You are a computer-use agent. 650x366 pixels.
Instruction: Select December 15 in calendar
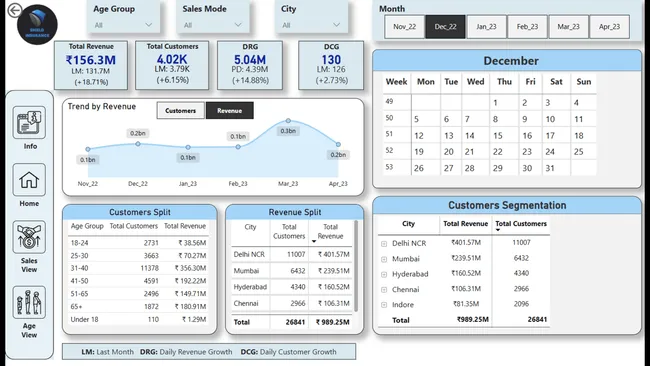click(x=498, y=136)
